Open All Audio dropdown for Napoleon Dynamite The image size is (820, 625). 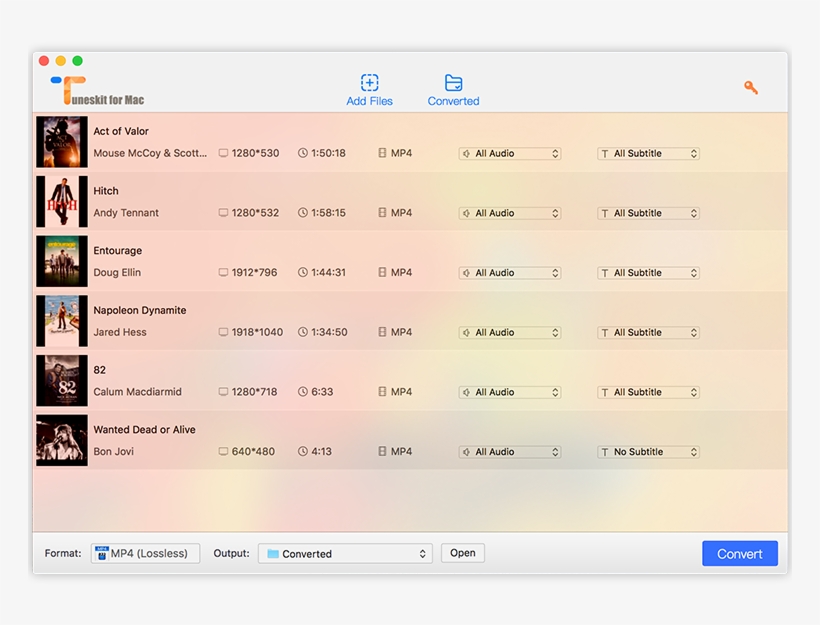510,333
